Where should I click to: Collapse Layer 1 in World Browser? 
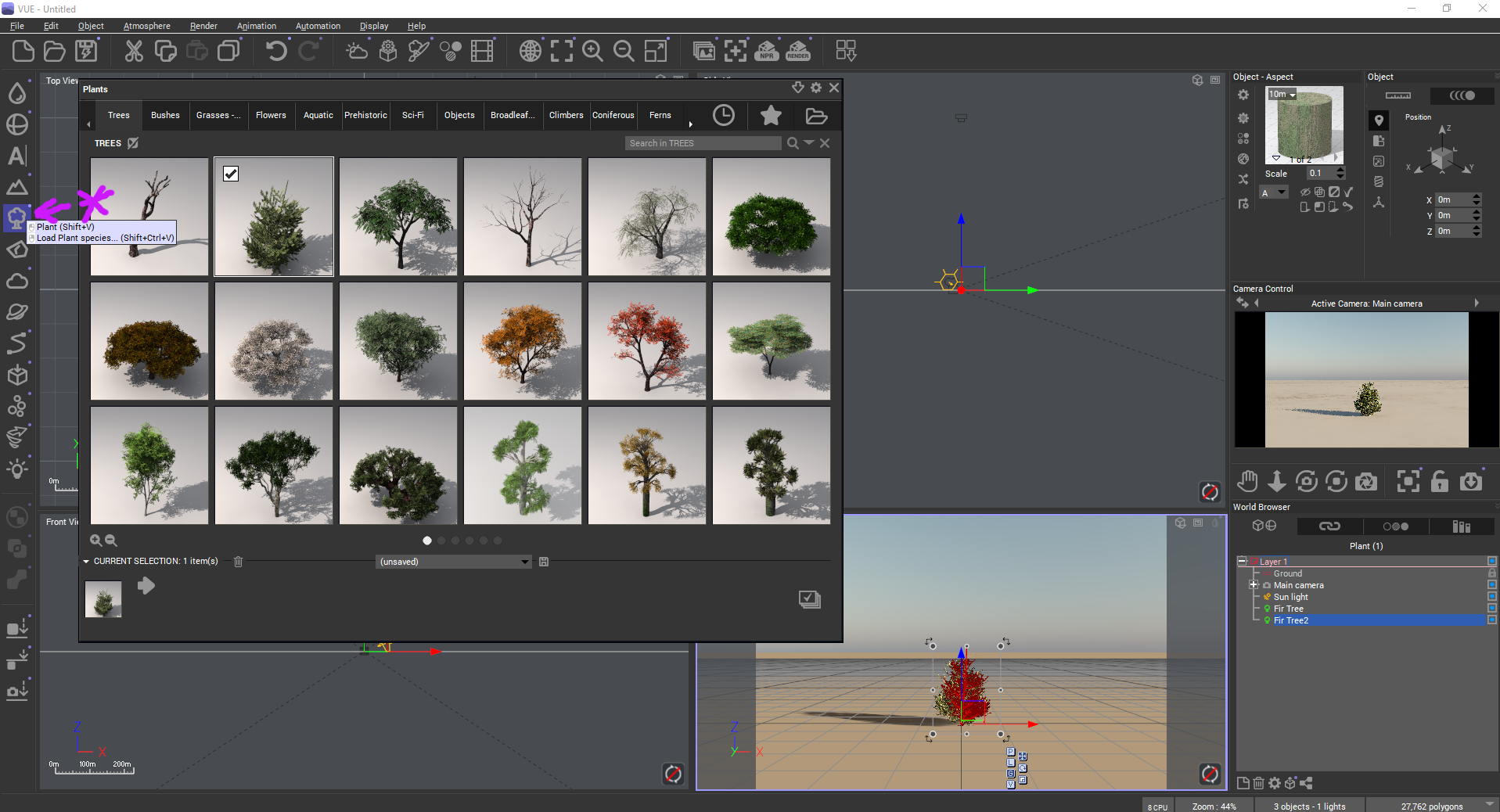1242,562
